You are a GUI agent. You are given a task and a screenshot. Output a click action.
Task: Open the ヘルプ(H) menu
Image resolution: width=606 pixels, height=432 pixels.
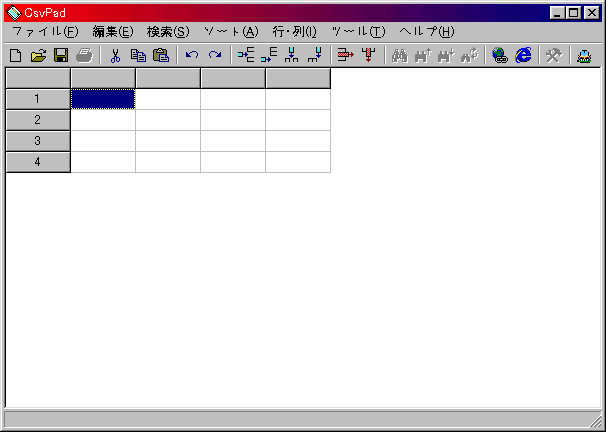pyautogui.click(x=427, y=32)
